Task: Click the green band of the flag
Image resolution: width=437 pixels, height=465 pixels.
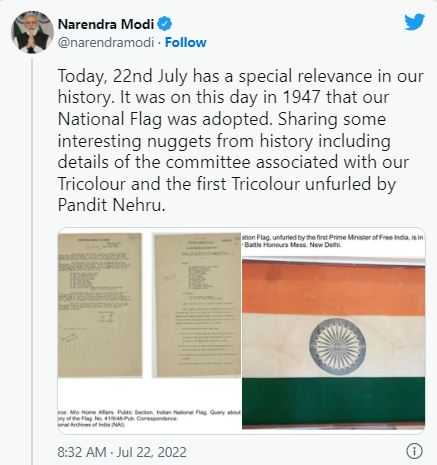Action: coord(333,401)
